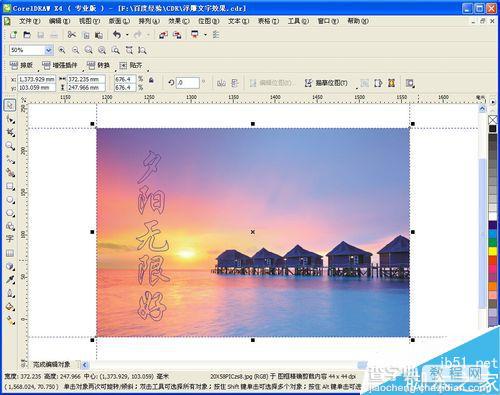Open the 位图(B) menu
Screen dimensions: 500x395
(209, 21)
